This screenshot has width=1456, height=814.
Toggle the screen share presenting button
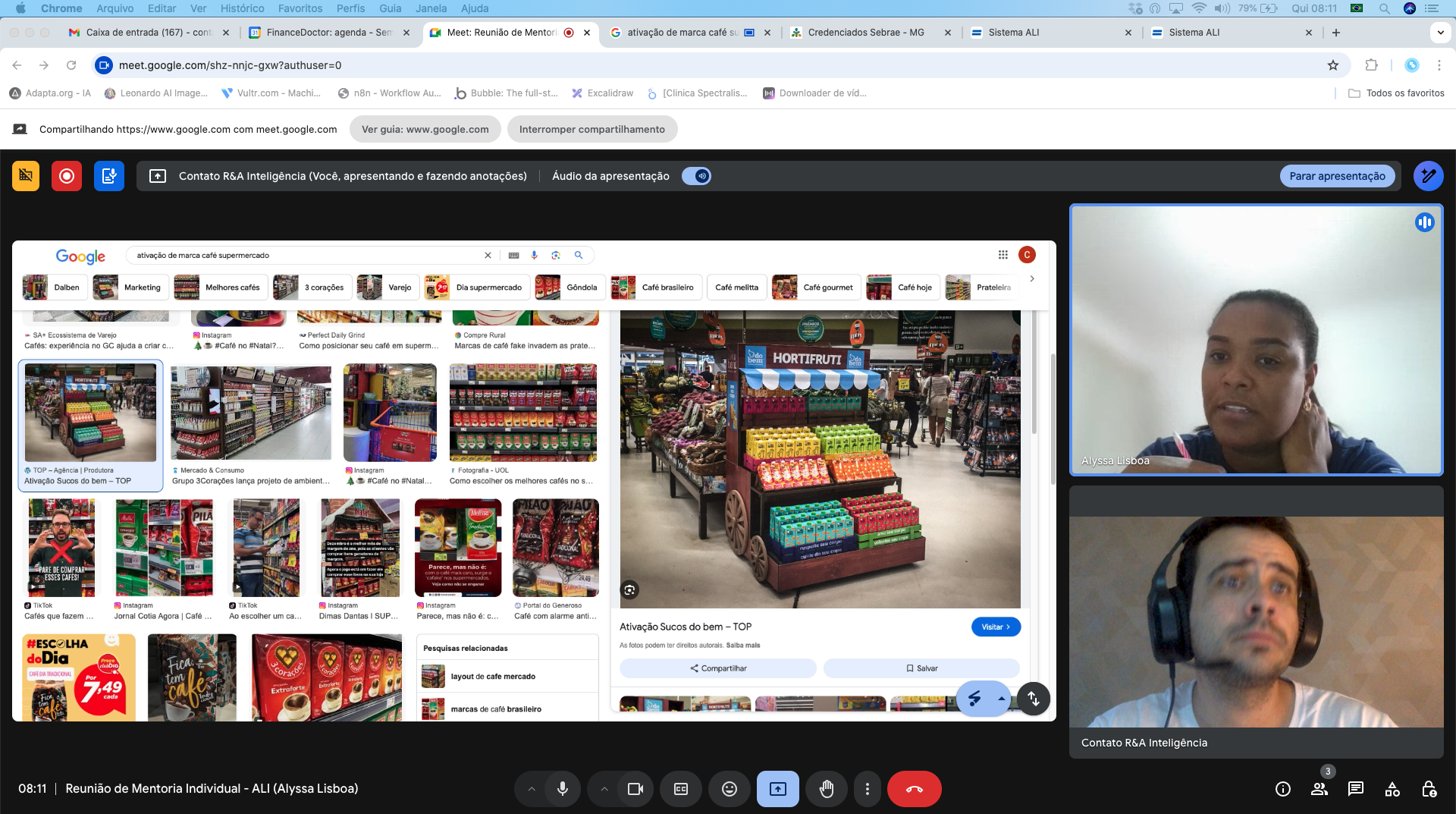point(778,789)
